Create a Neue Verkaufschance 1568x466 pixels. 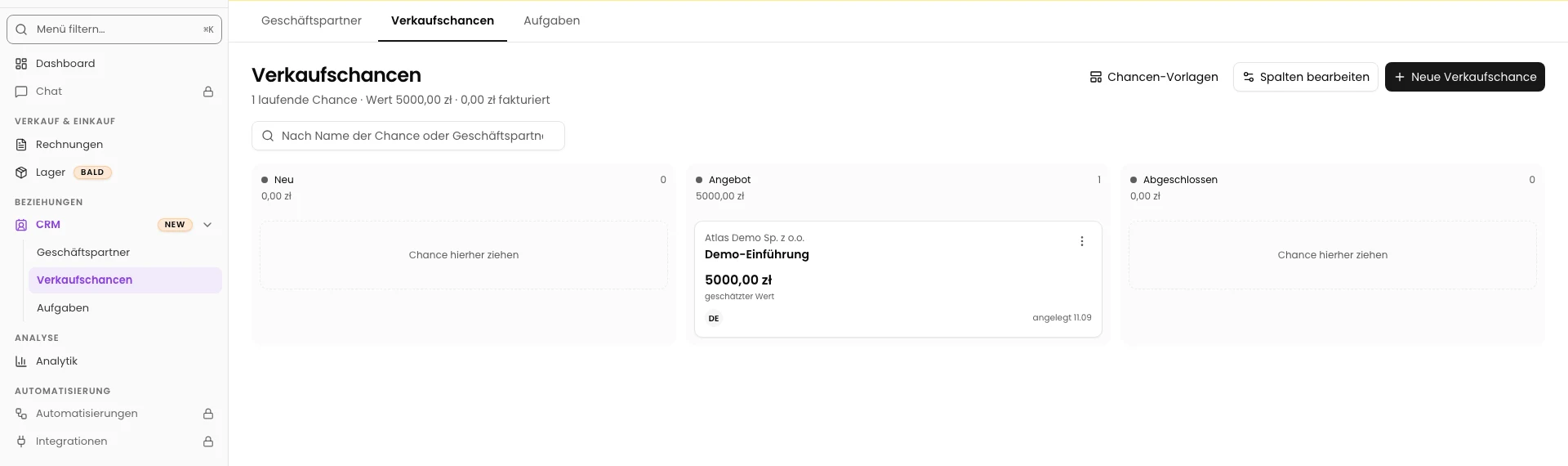1465,77
